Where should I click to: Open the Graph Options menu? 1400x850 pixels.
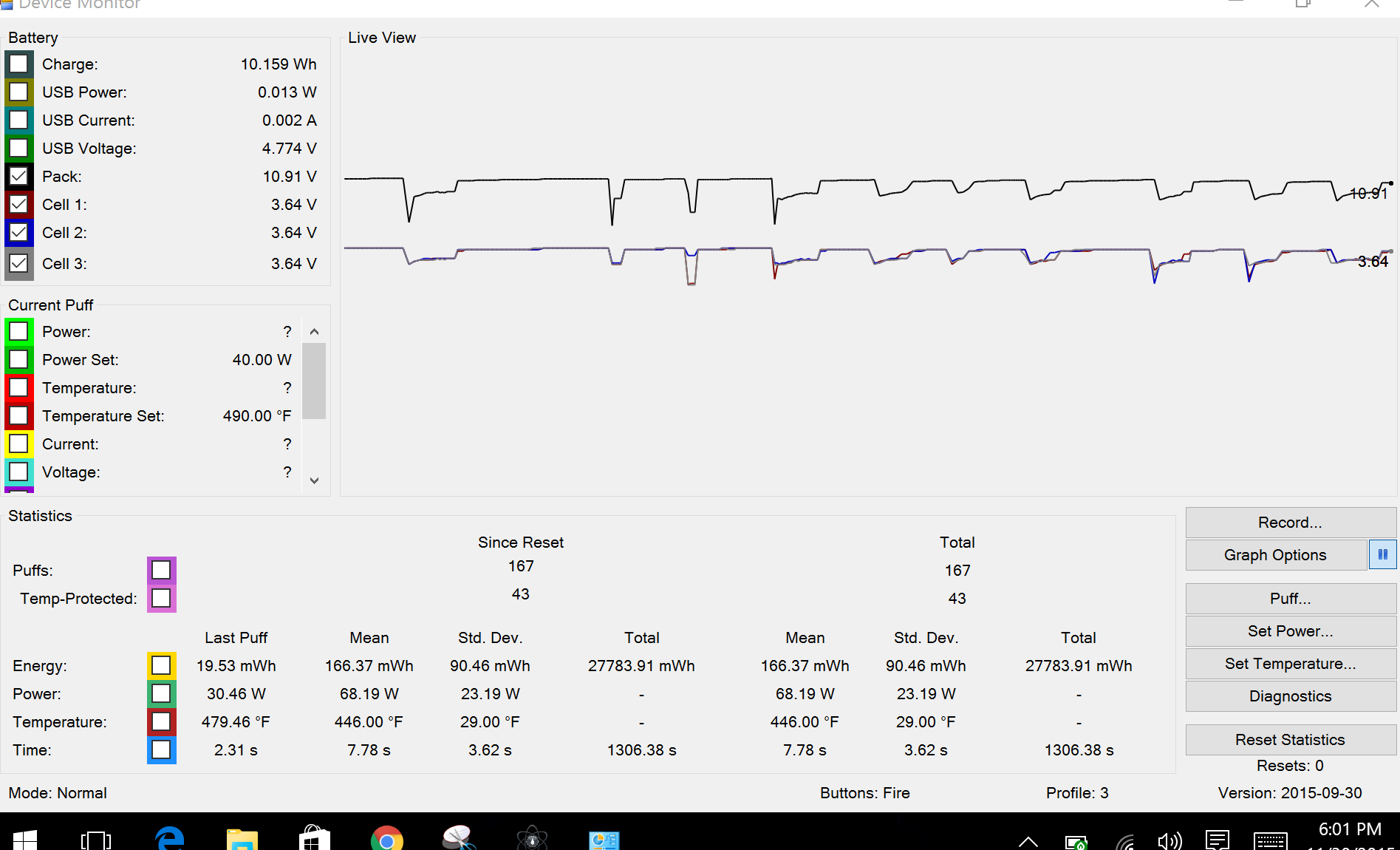click(1275, 555)
